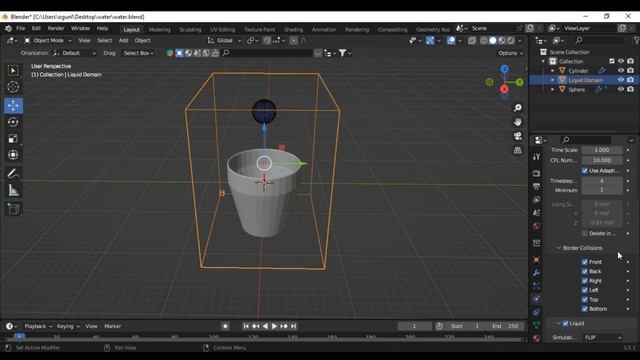640x360 pixels.
Task: Click the viewport zoom magnifier icon
Action: [x=518, y=108]
